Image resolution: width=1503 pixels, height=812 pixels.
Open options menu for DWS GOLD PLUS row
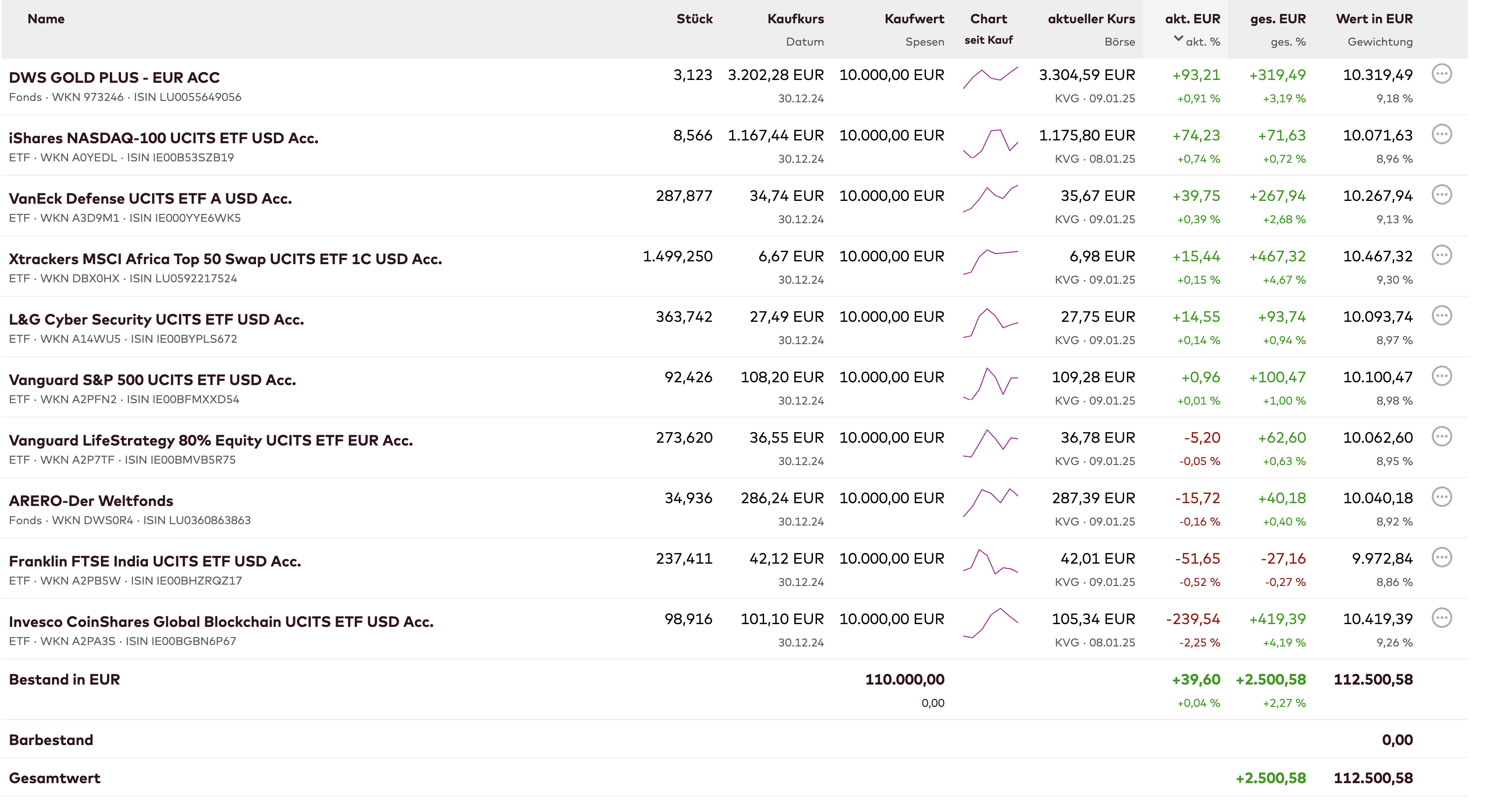(1441, 74)
